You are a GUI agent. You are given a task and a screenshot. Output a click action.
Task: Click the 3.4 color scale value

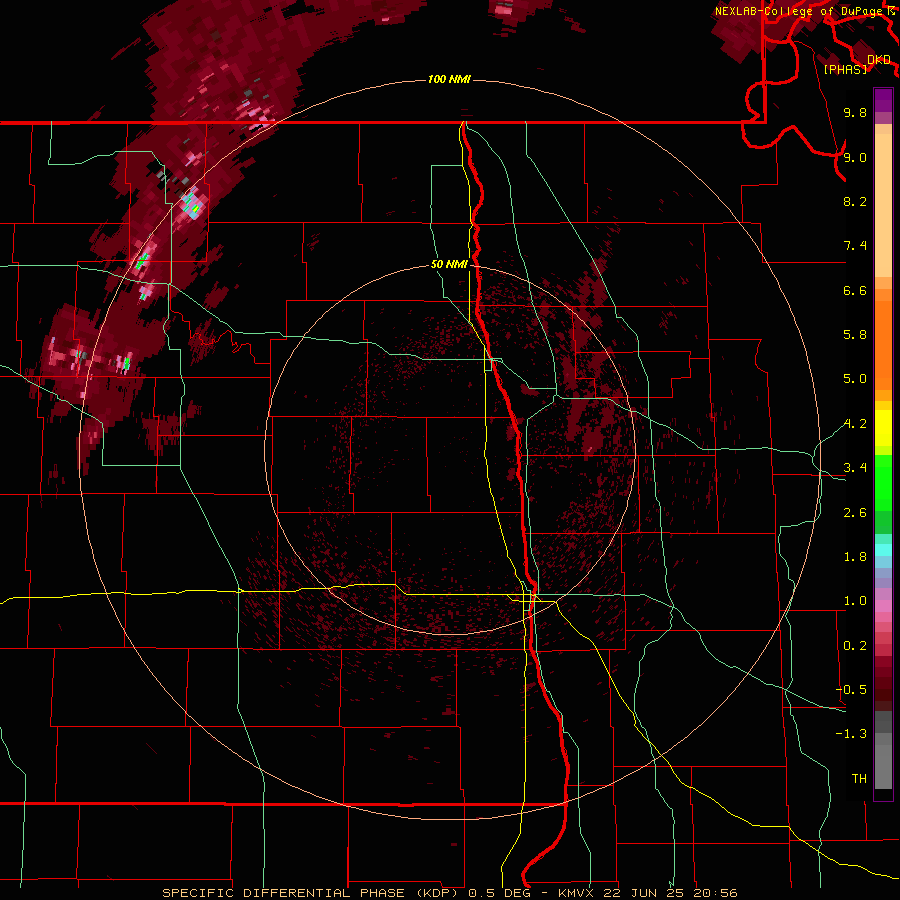(855, 468)
